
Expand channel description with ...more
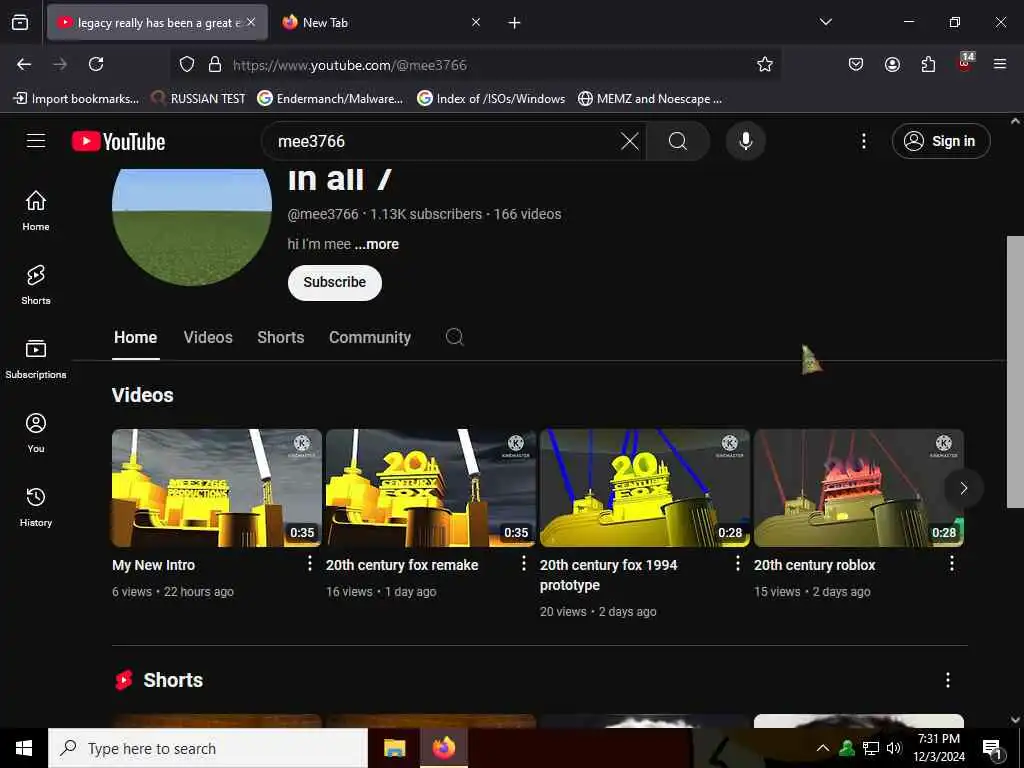pyautogui.click(x=377, y=244)
